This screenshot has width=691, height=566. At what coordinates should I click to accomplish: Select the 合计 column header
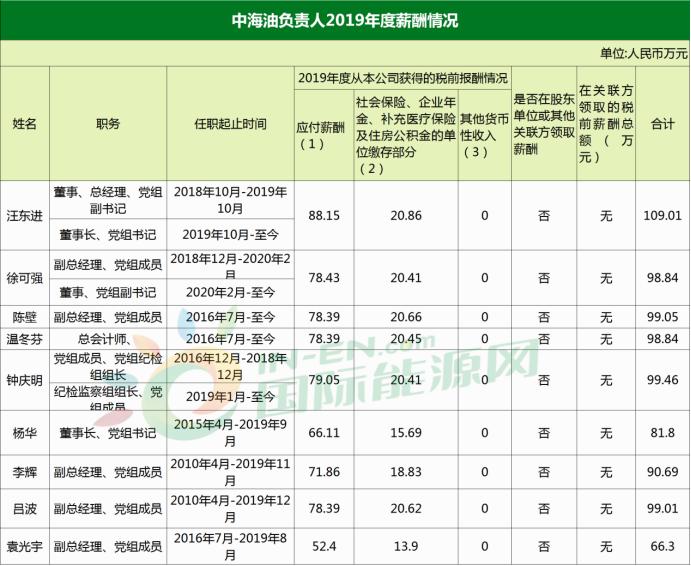coord(663,124)
